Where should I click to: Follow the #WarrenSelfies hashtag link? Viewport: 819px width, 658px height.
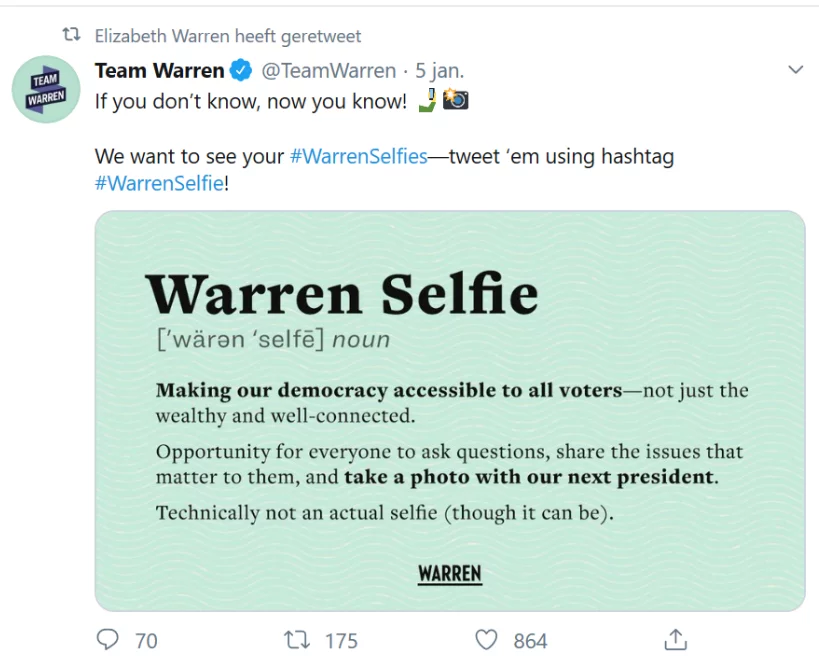[x=358, y=157]
